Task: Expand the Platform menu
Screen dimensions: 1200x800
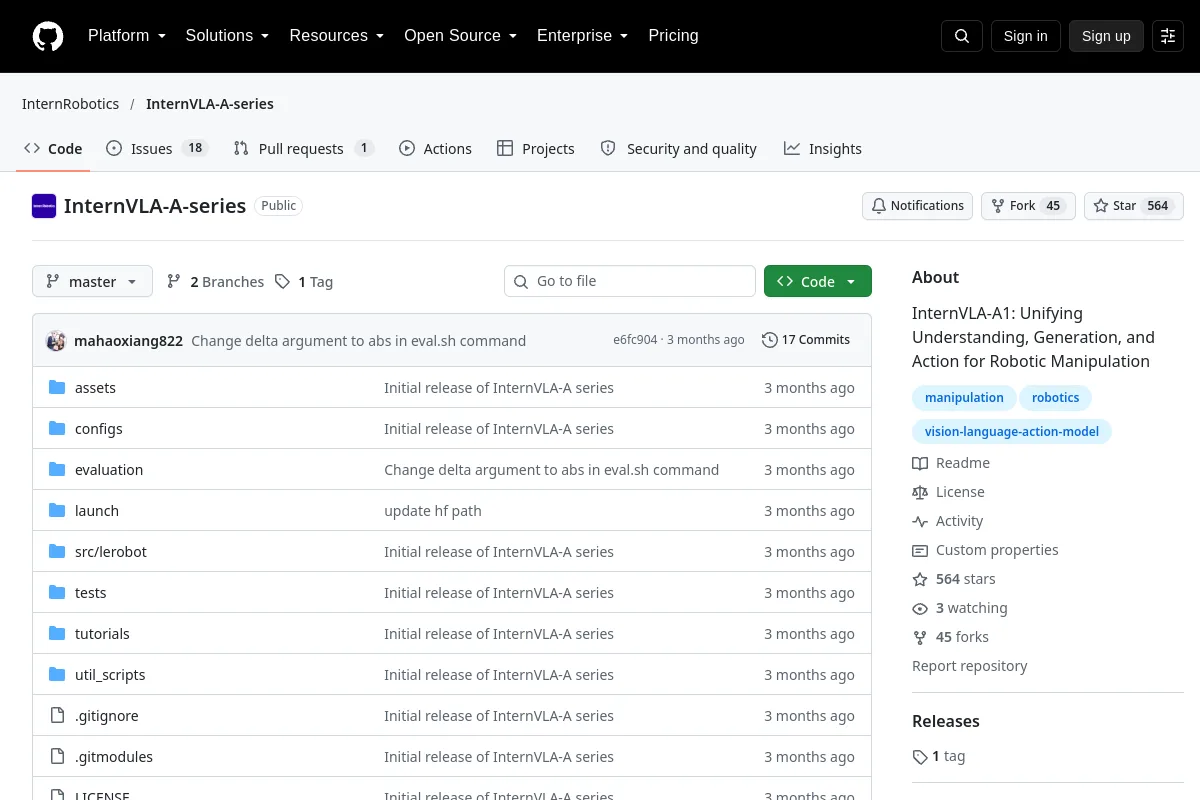Action: [126, 36]
